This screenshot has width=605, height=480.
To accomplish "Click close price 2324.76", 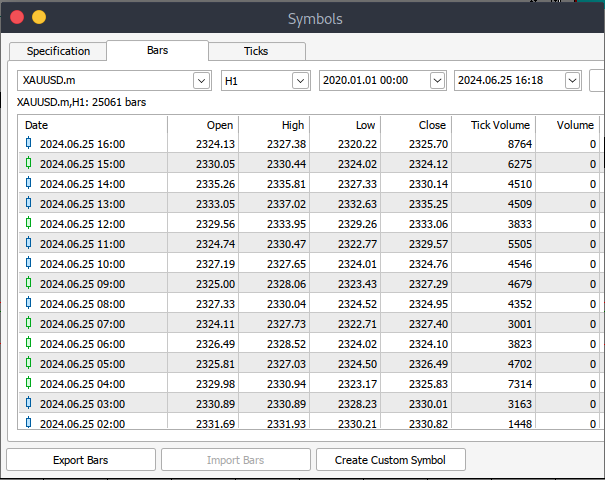I will 428,264.
